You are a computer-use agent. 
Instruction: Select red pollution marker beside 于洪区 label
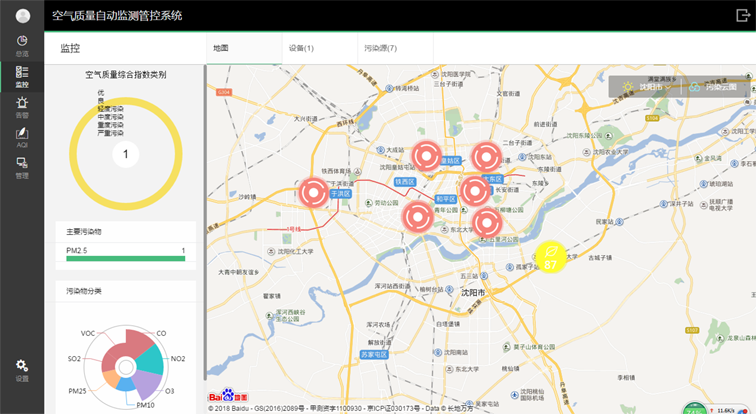coord(314,193)
